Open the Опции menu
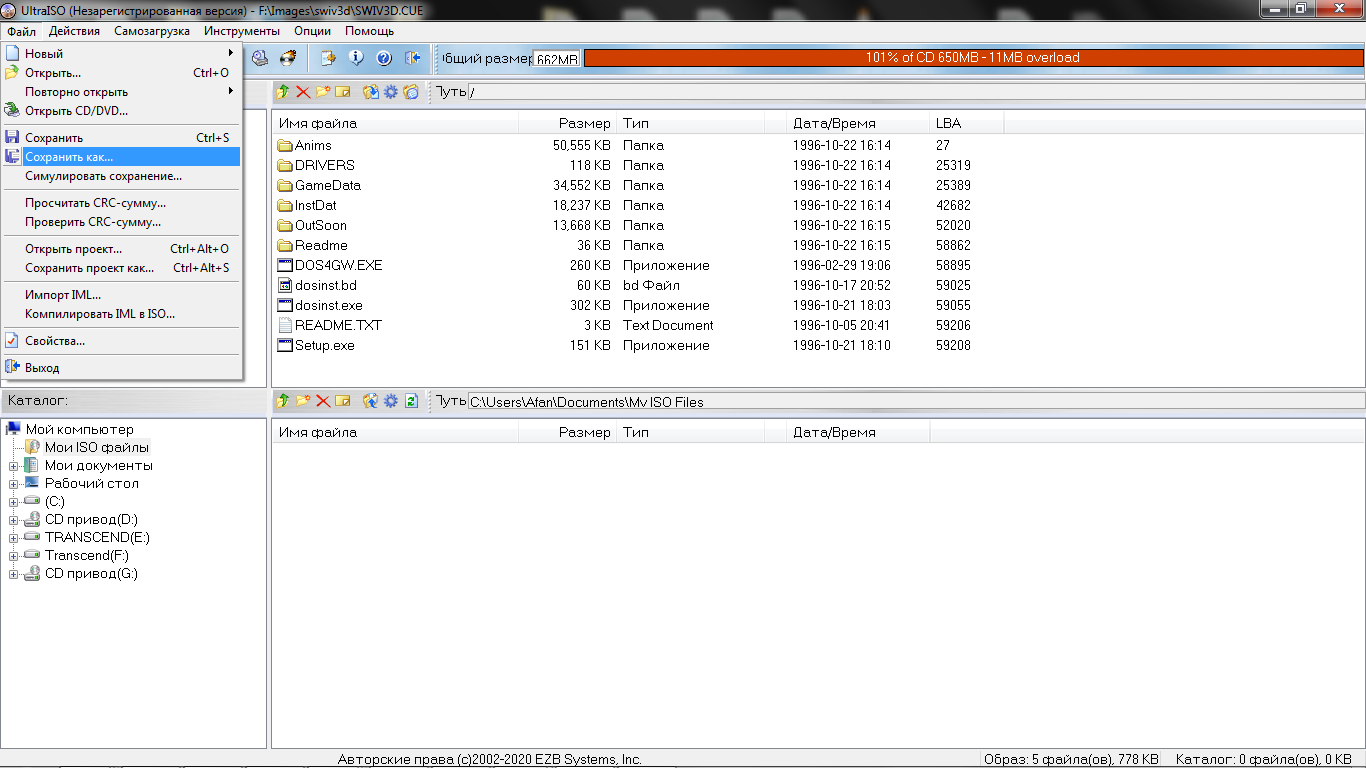 point(313,31)
